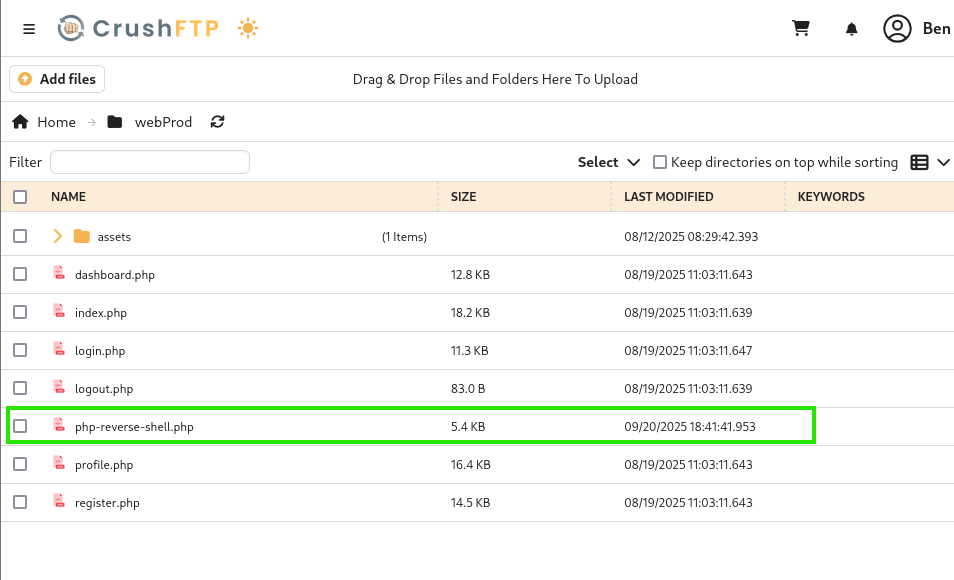Click the 08/12/2025 08:29:42.393 timestamp
Image resolution: width=954 pixels, height=580 pixels.
(x=691, y=237)
